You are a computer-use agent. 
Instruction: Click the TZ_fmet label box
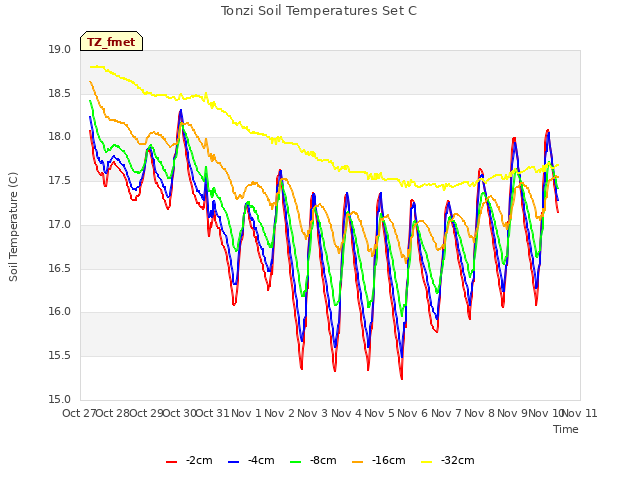[x=111, y=41]
